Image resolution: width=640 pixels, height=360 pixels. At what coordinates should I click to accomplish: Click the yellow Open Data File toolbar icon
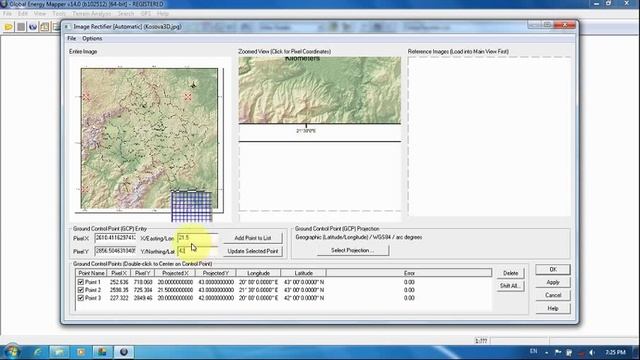pos(8,27)
